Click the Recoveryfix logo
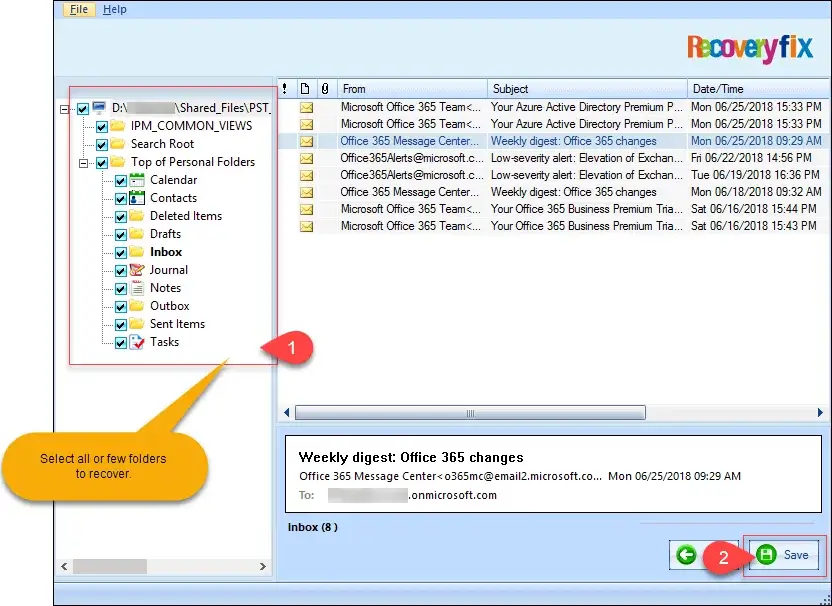Image resolution: width=832 pixels, height=606 pixels. 753,46
